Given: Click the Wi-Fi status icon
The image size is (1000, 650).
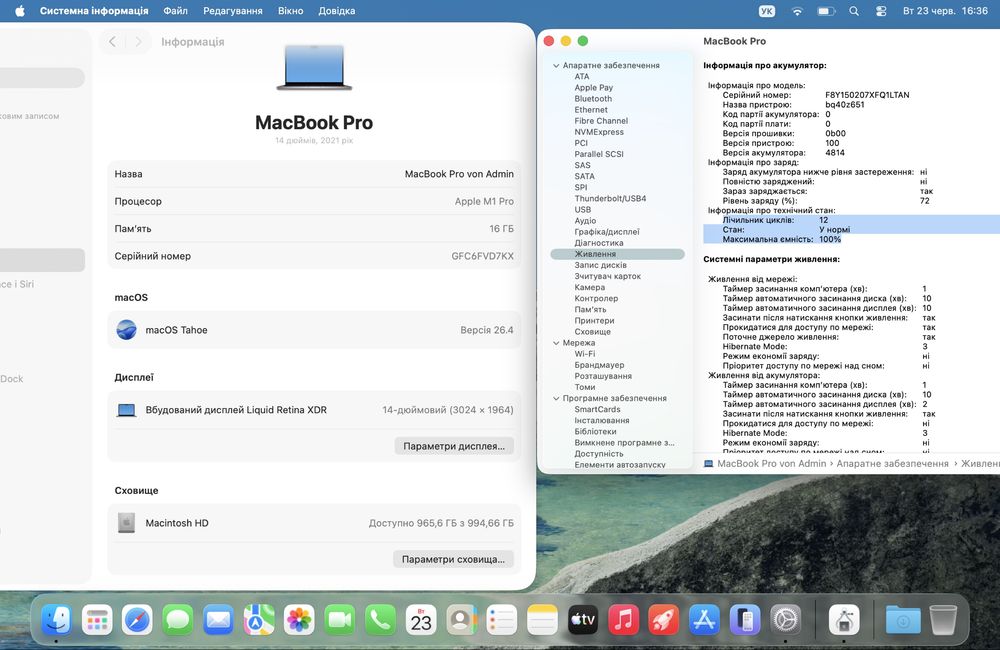Looking at the screenshot, I should click(x=797, y=11).
